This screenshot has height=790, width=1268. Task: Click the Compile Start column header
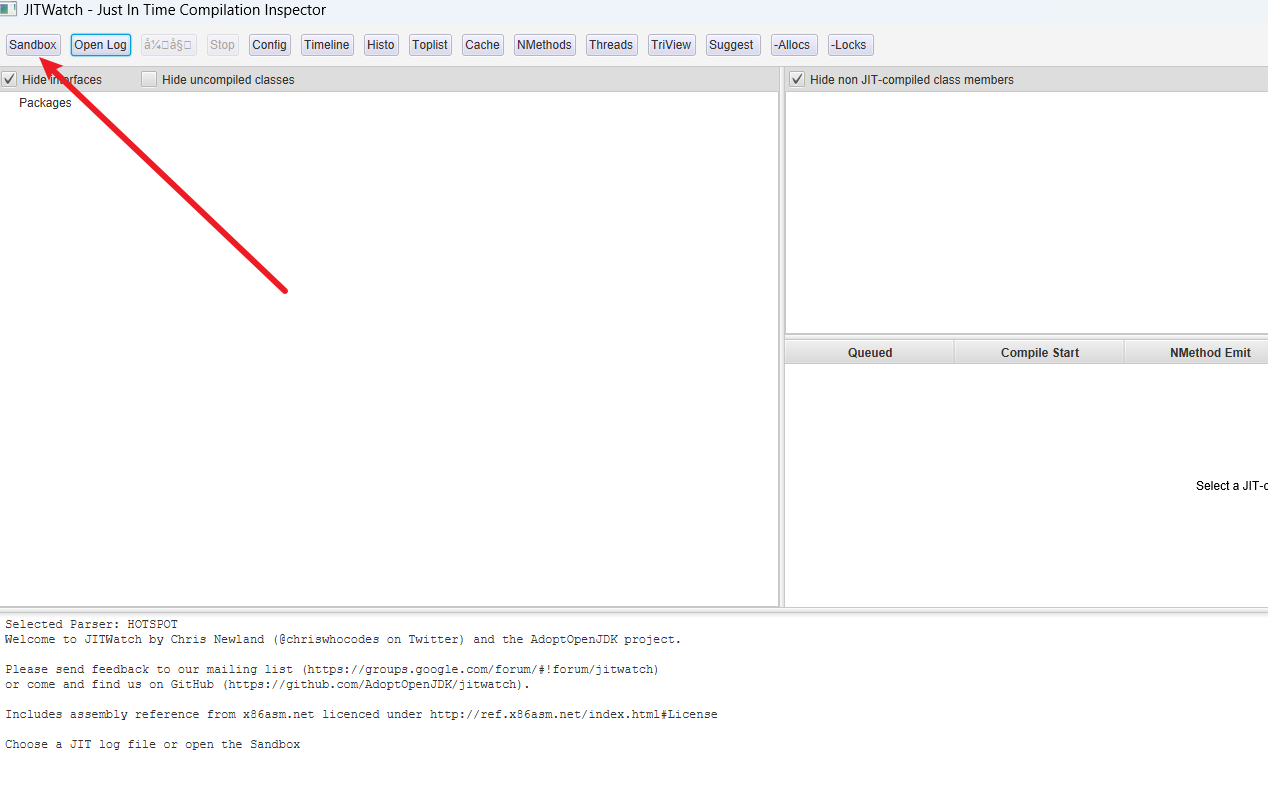coord(1039,353)
